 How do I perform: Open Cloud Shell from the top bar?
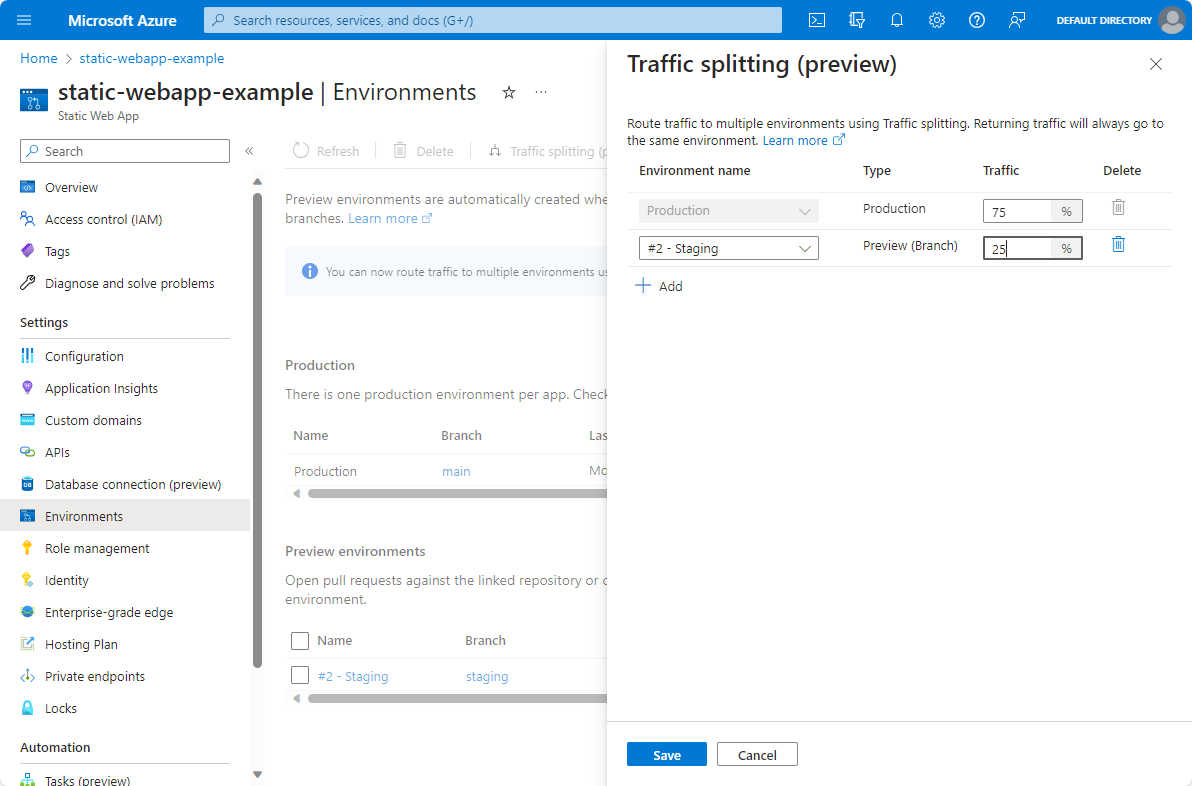pos(816,21)
